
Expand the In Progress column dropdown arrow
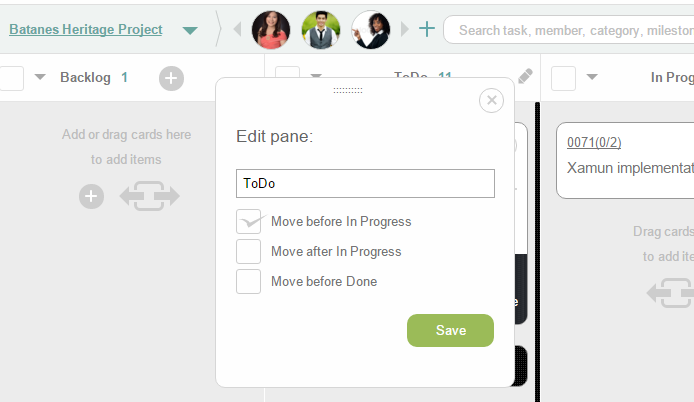click(x=592, y=77)
